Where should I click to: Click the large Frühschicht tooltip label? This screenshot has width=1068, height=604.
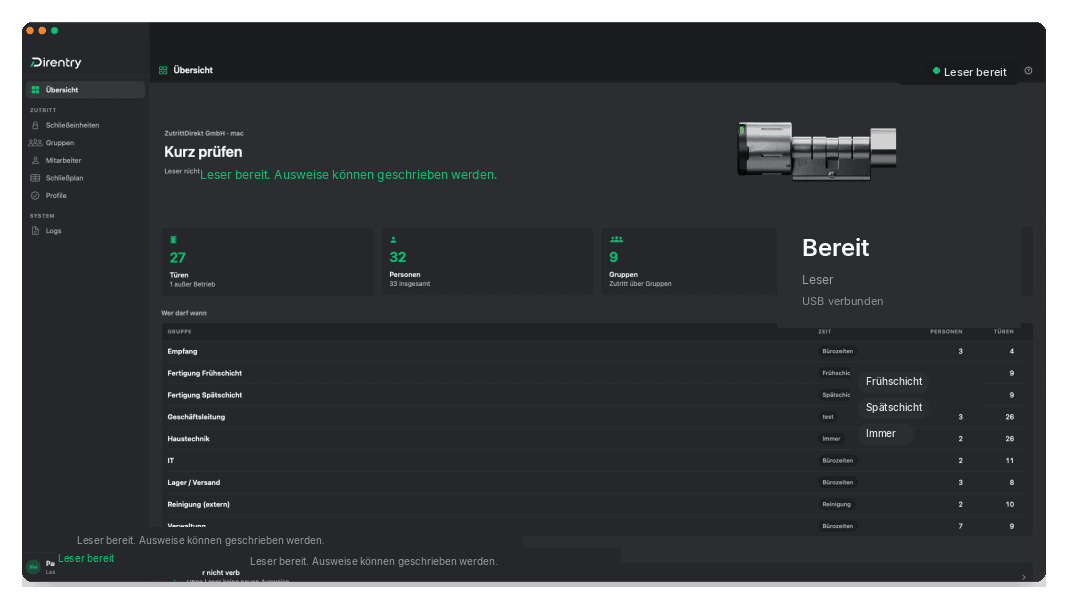pyautogui.click(x=894, y=381)
